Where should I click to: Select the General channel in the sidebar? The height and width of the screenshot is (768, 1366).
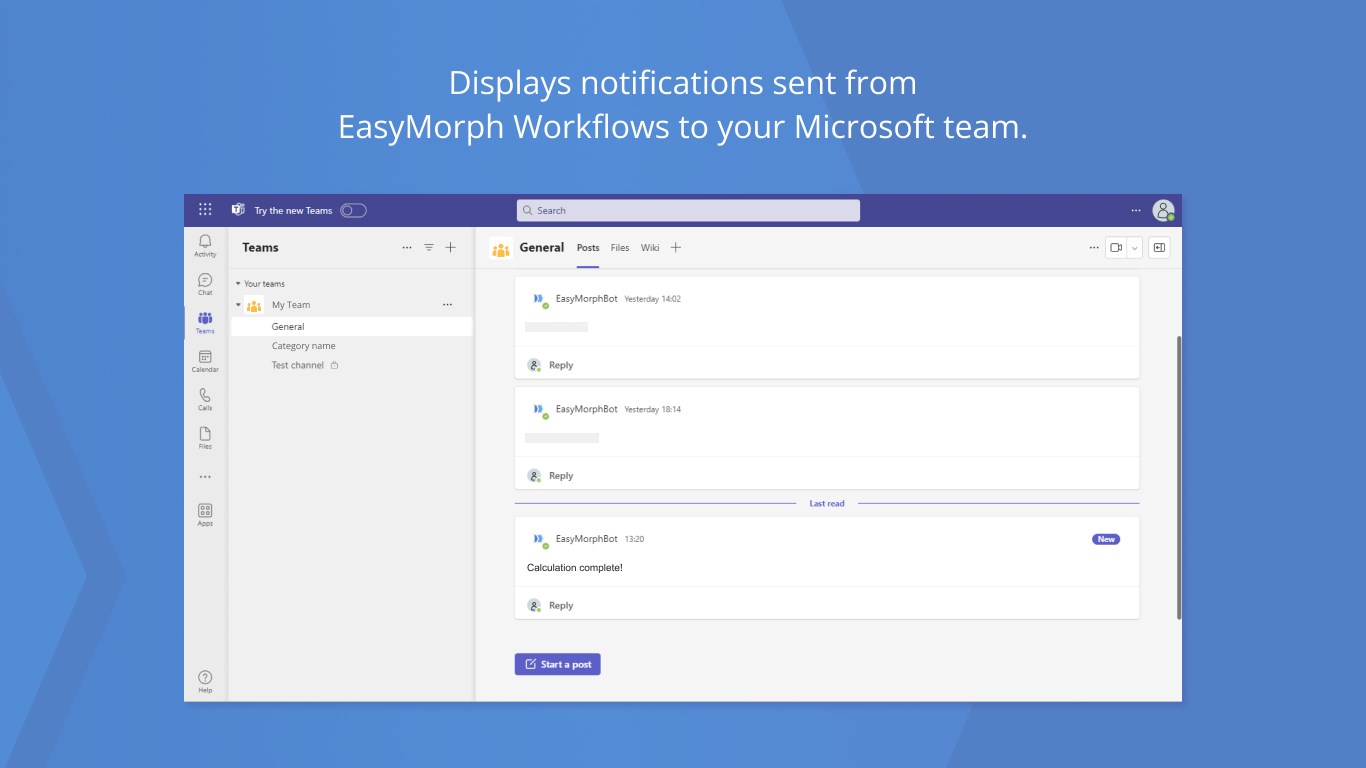tap(351, 327)
